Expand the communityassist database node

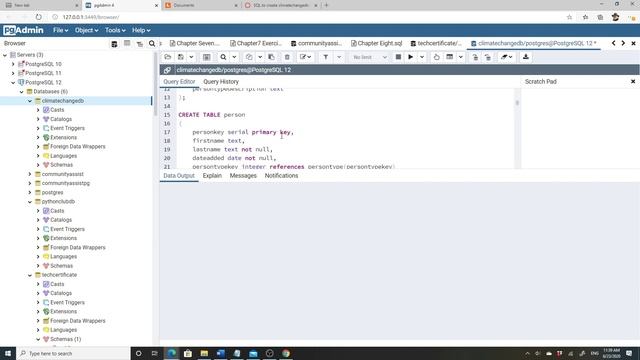[x=30, y=174]
